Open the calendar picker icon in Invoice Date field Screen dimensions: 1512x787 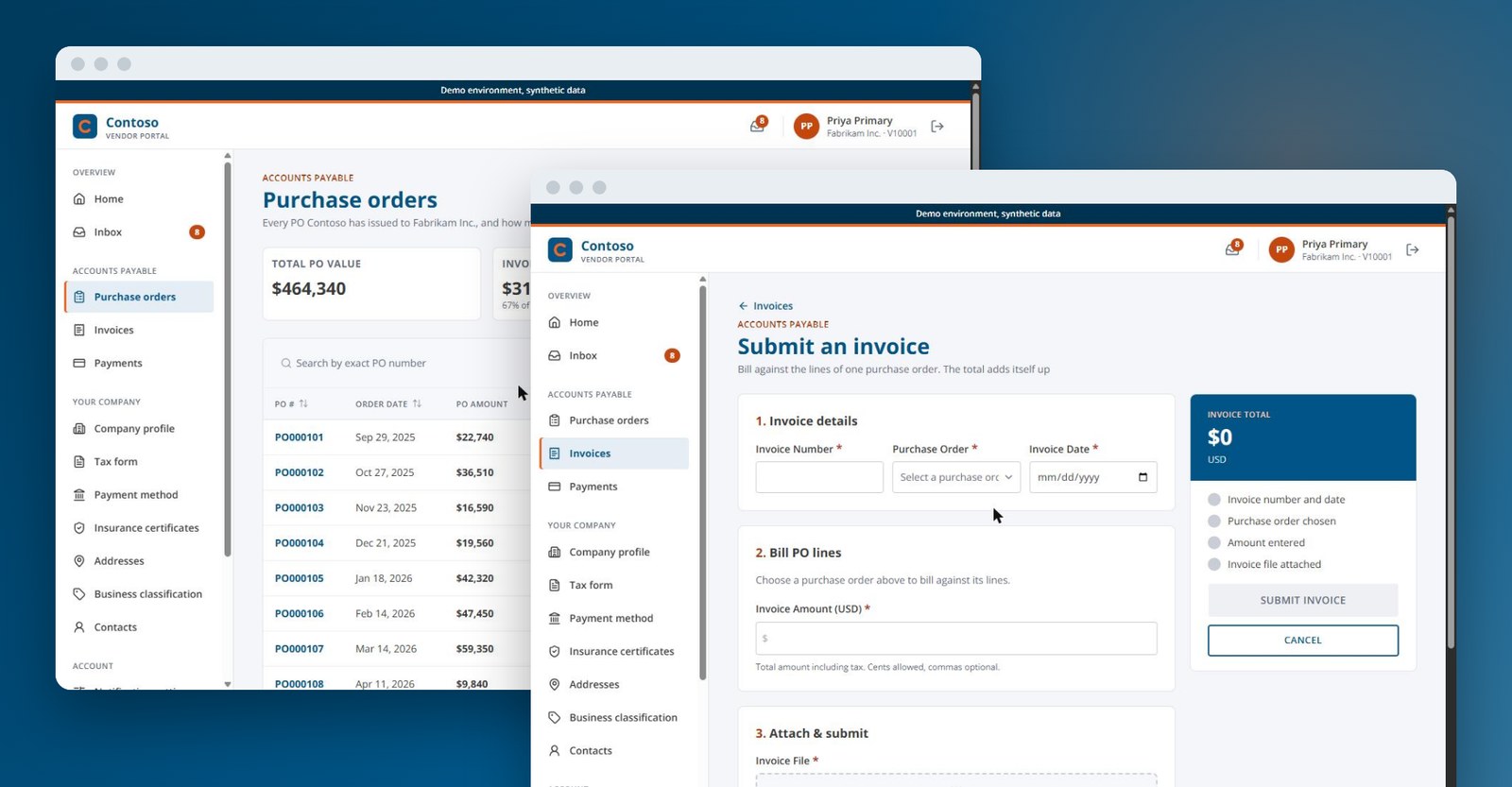point(1143,477)
